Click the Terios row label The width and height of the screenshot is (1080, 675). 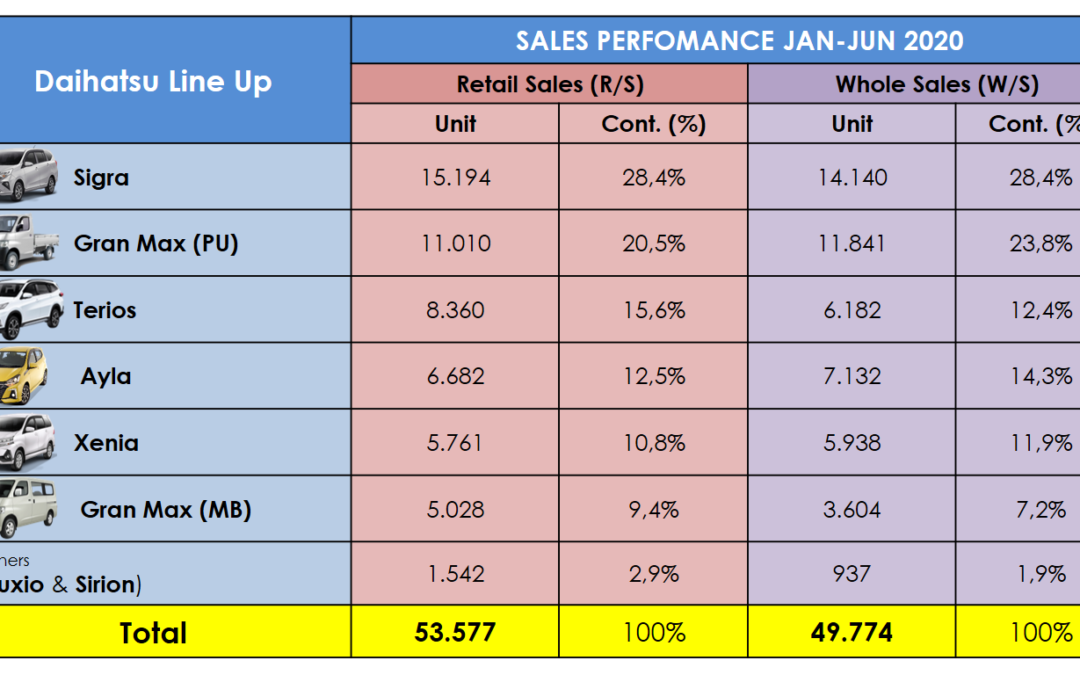point(105,310)
